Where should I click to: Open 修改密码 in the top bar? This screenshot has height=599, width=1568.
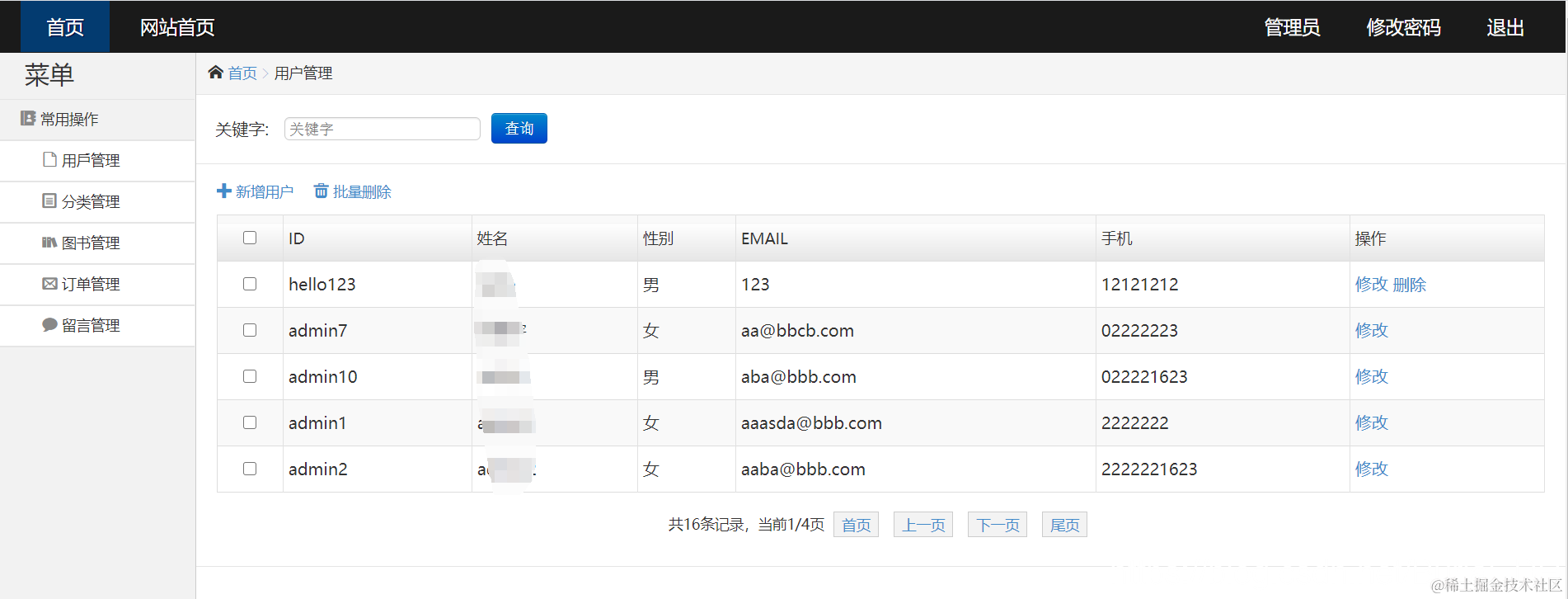[1403, 27]
